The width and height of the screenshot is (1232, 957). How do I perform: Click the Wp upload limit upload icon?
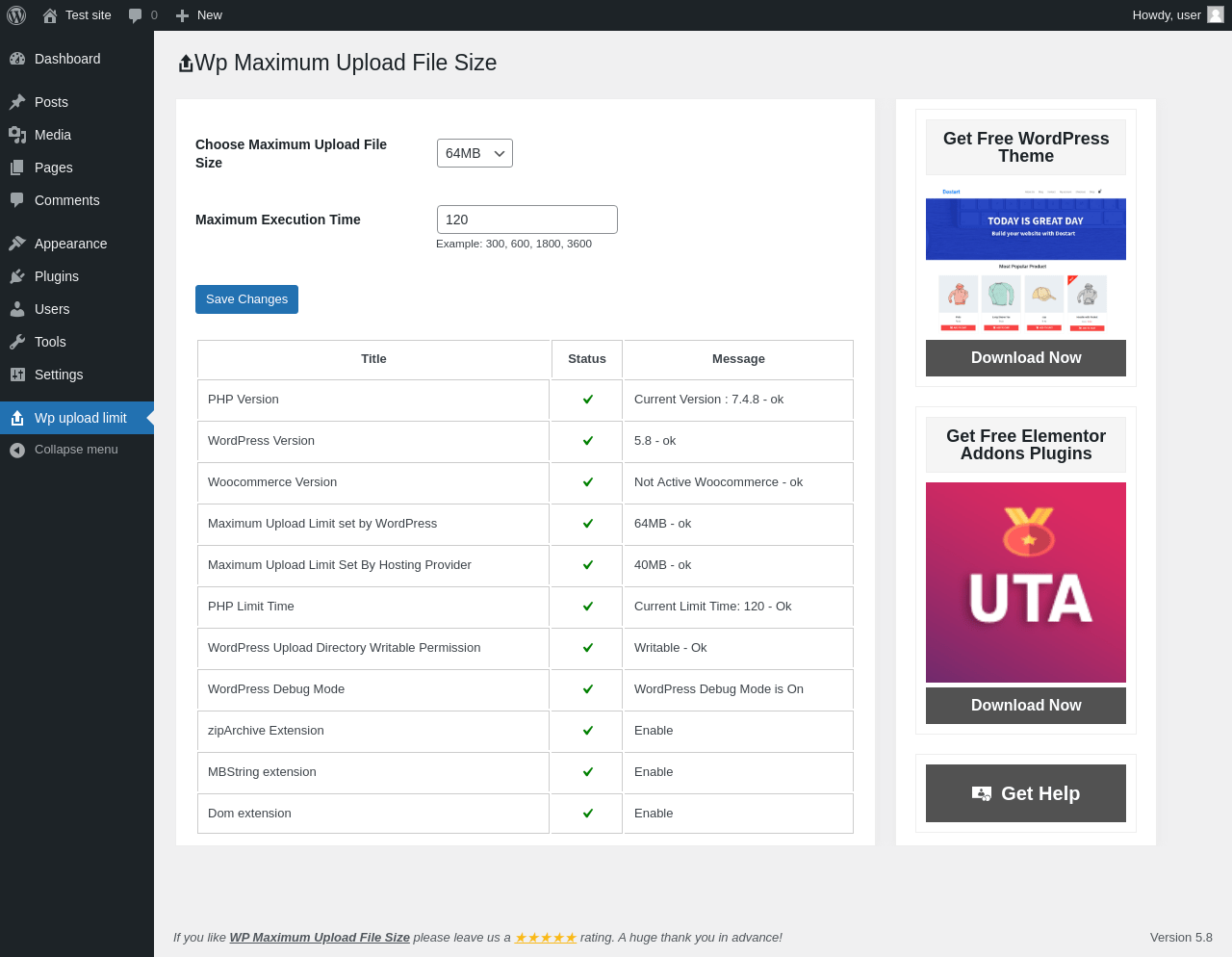[17, 418]
